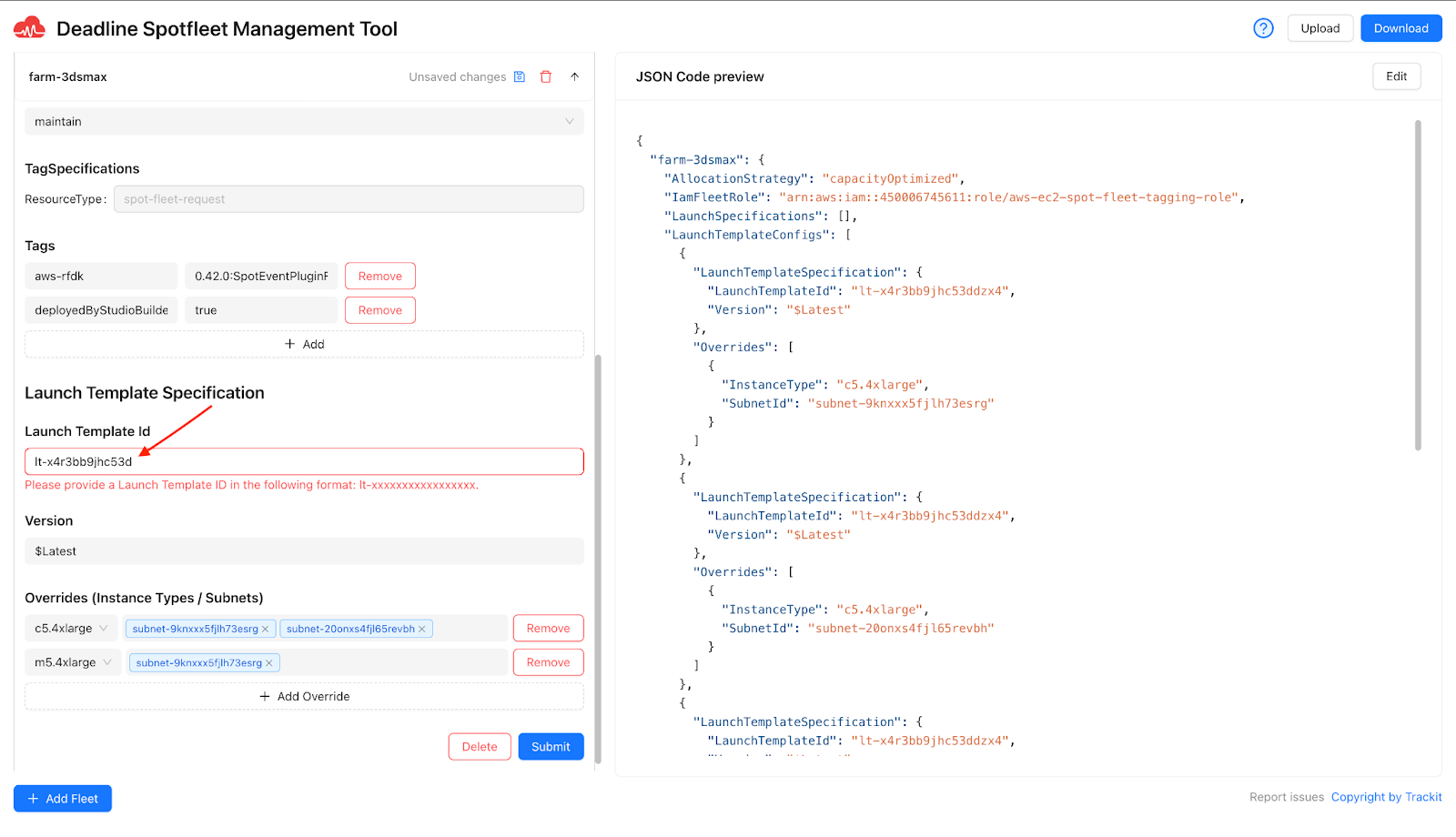Click subnets field of m5.4xlarge override
The width and height of the screenshot is (1456, 837).
coord(317,663)
